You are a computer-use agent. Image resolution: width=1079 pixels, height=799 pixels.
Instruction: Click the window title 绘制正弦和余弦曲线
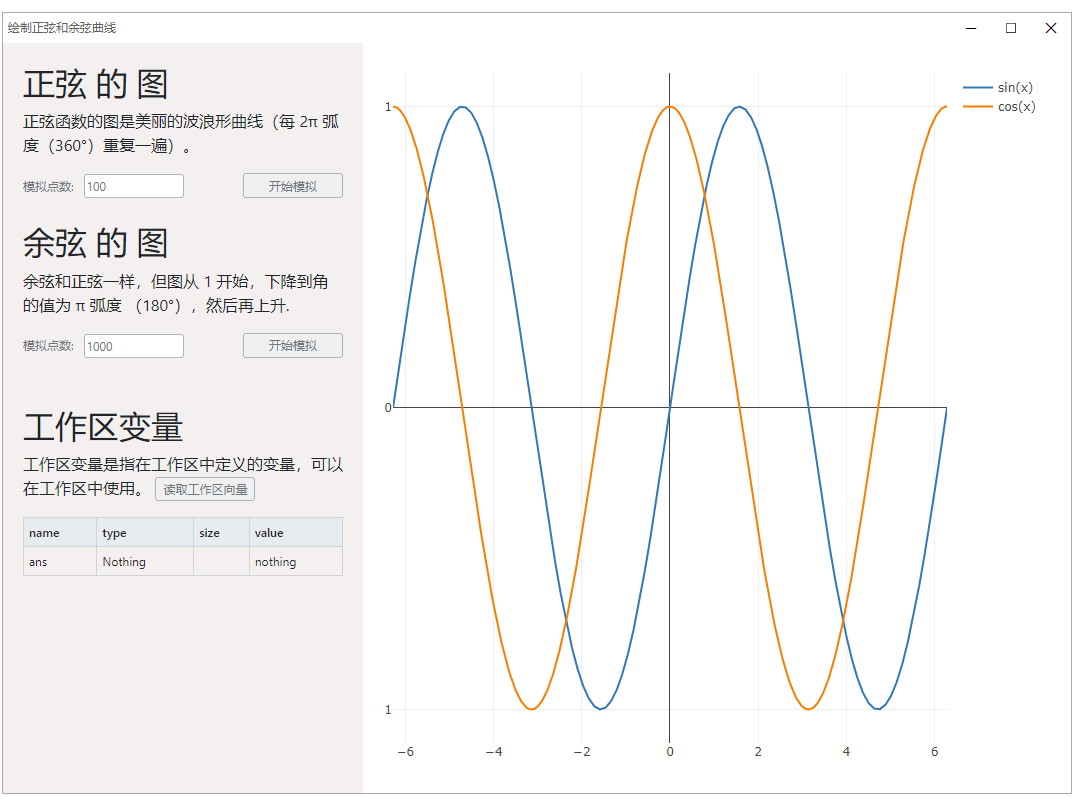coord(62,28)
